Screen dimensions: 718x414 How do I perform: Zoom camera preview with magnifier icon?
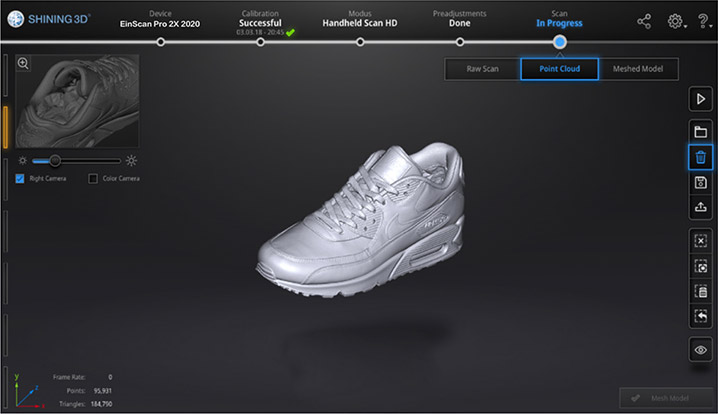point(23,64)
